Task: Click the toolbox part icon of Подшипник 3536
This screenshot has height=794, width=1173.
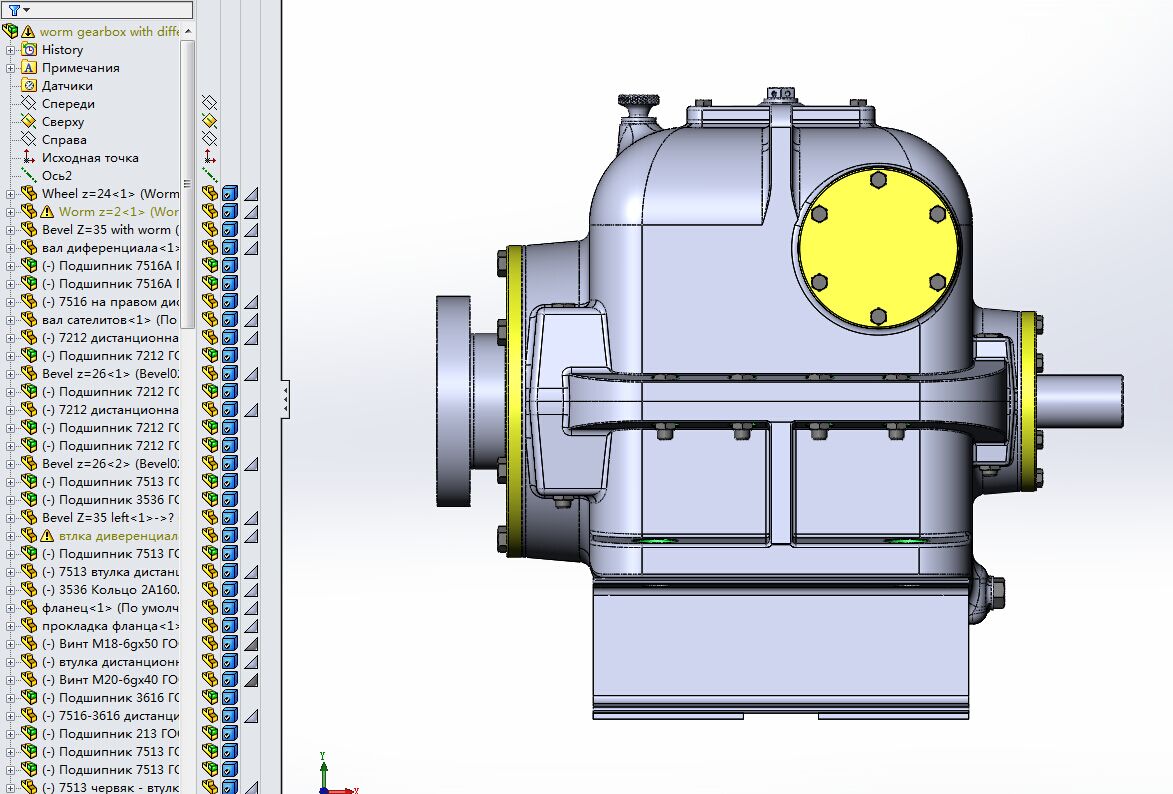Action: click(x=29, y=499)
